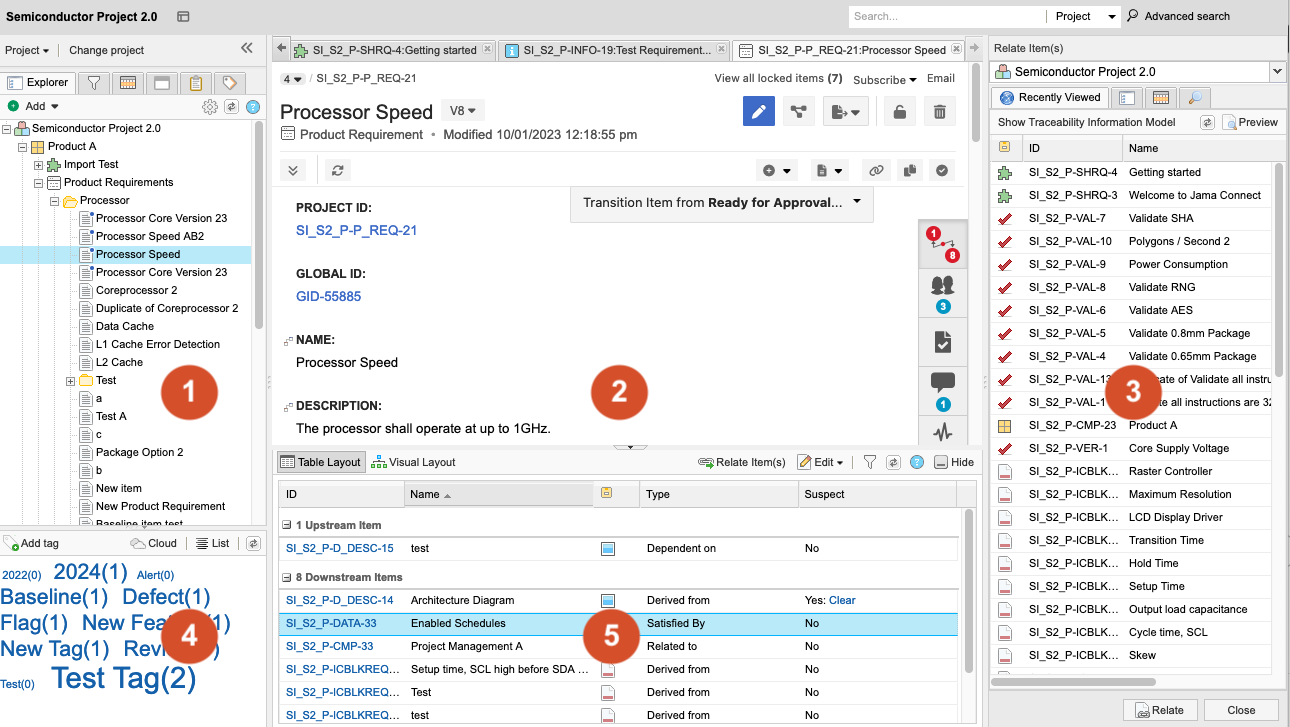Click the top Search input field
The height and width of the screenshot is (727, 1290).
click(x=945, y=16)
